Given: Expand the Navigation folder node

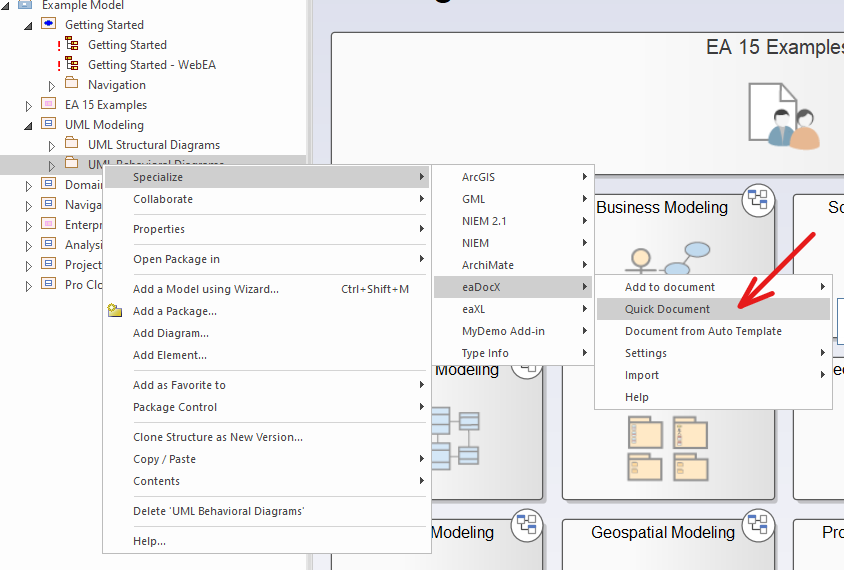Looking at the screenshot, I should point(51,86).
